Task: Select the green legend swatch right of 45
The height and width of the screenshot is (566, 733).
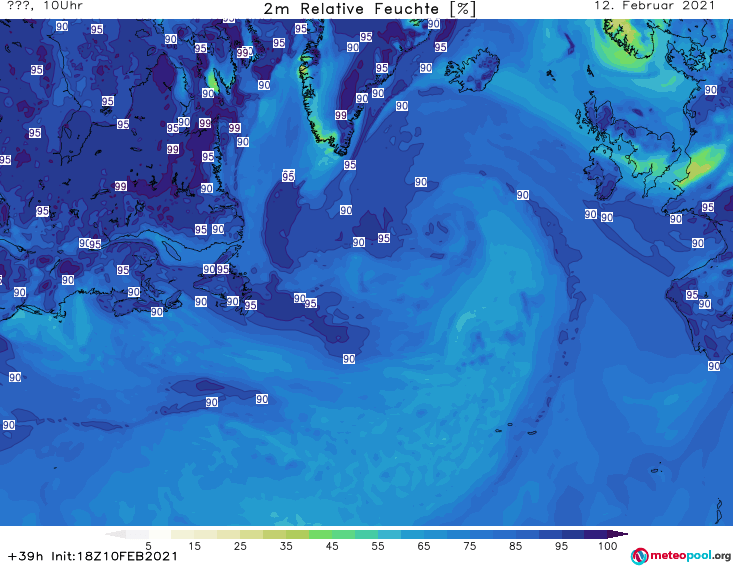Action: pos(343,534)
